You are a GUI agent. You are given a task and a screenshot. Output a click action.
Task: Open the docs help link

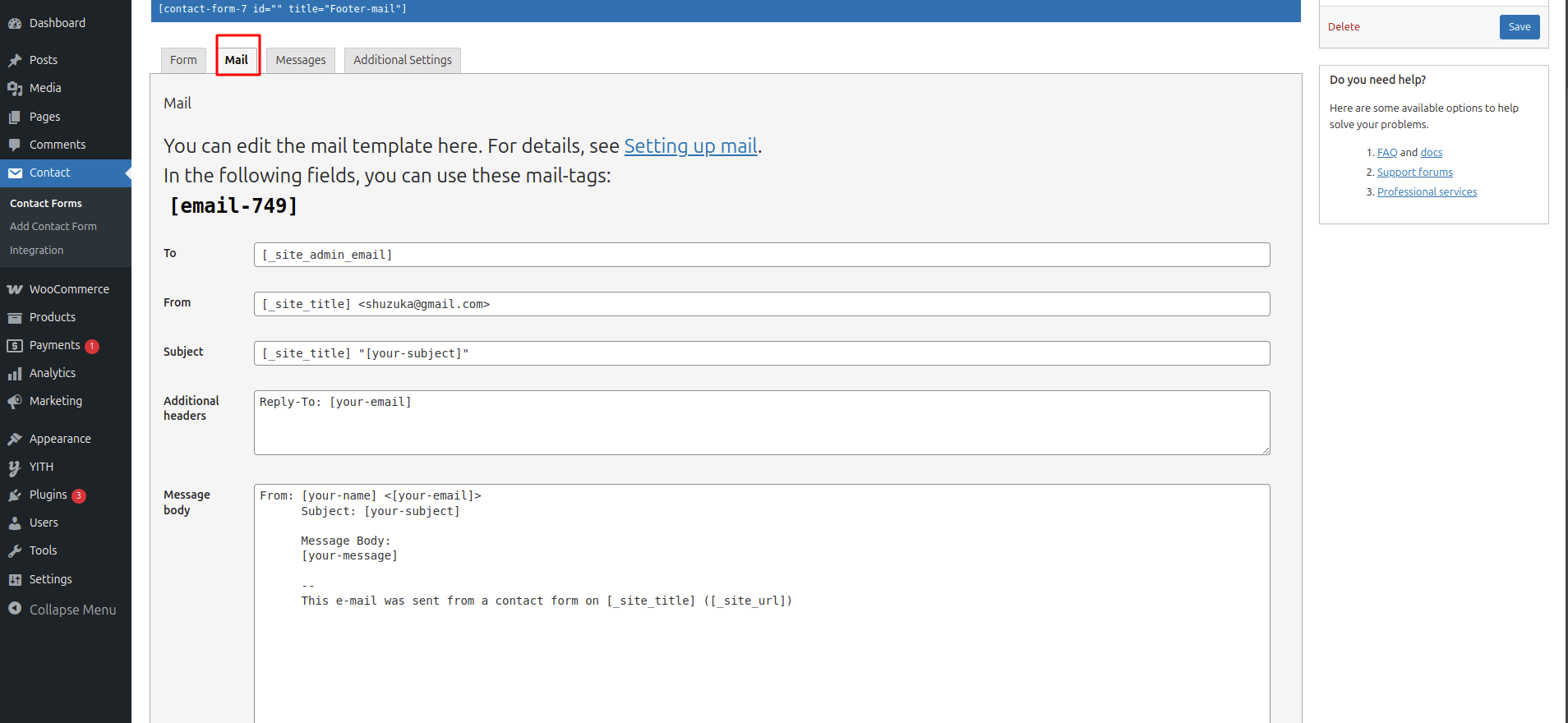[1432, 153]
